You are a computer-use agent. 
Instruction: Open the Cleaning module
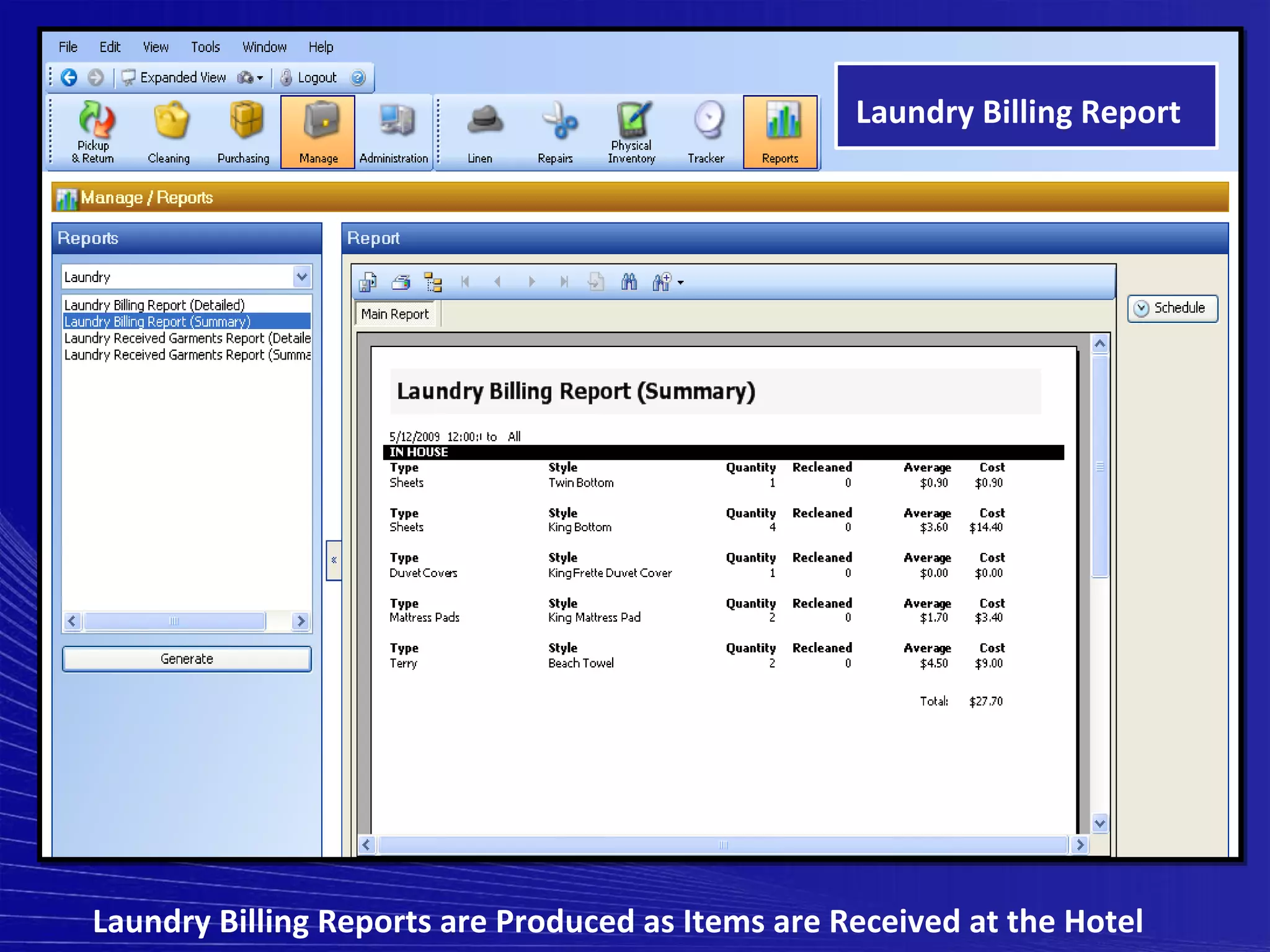[x=169, y=132]
